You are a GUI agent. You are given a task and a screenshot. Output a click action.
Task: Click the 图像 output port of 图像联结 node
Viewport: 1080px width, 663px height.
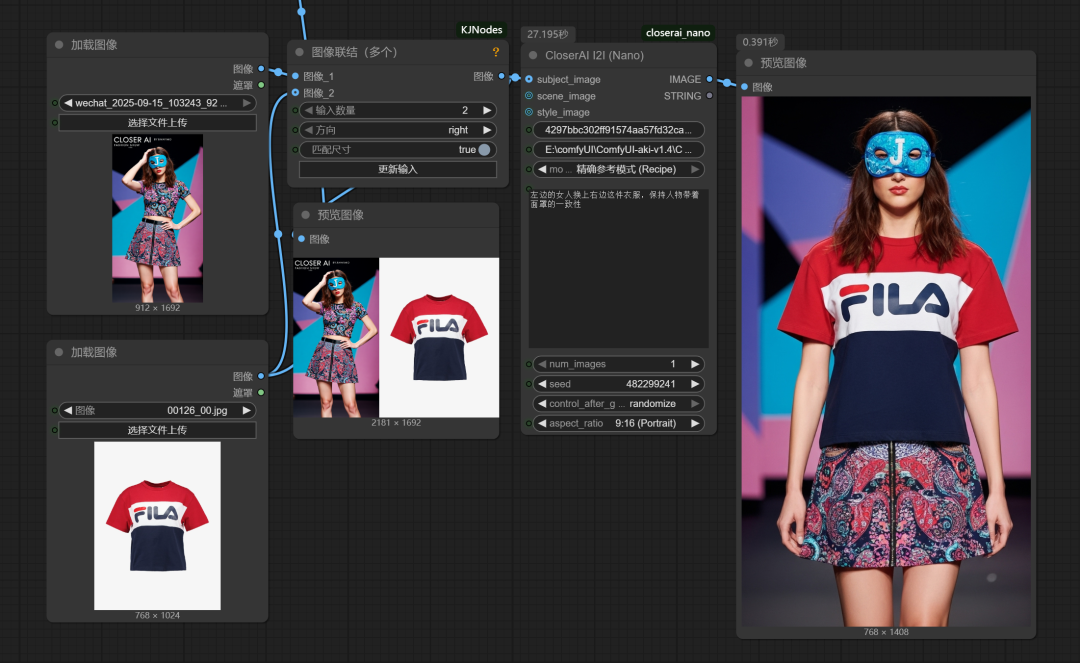click(501, 76)
